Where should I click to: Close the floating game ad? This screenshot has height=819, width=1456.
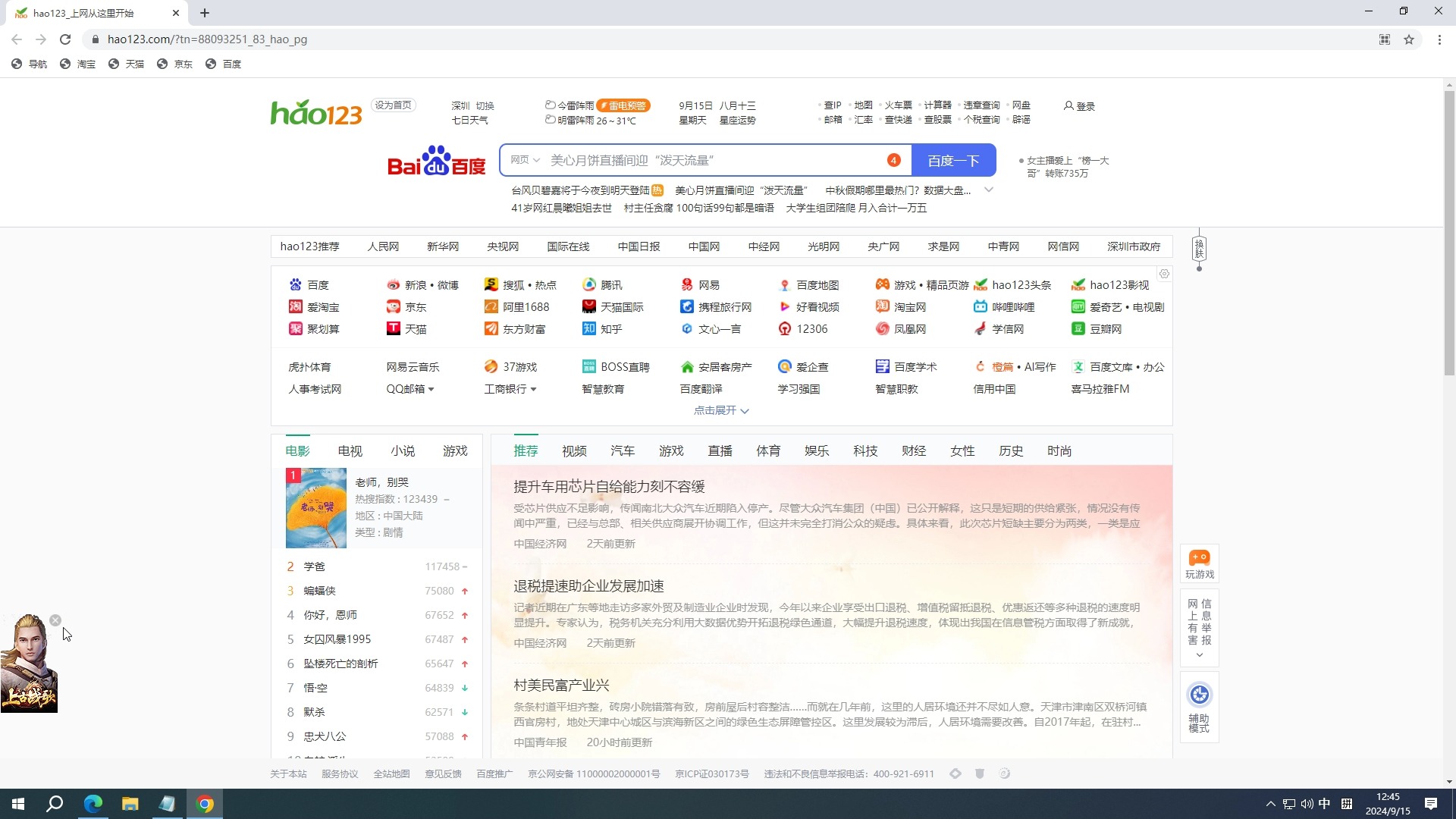55,620
